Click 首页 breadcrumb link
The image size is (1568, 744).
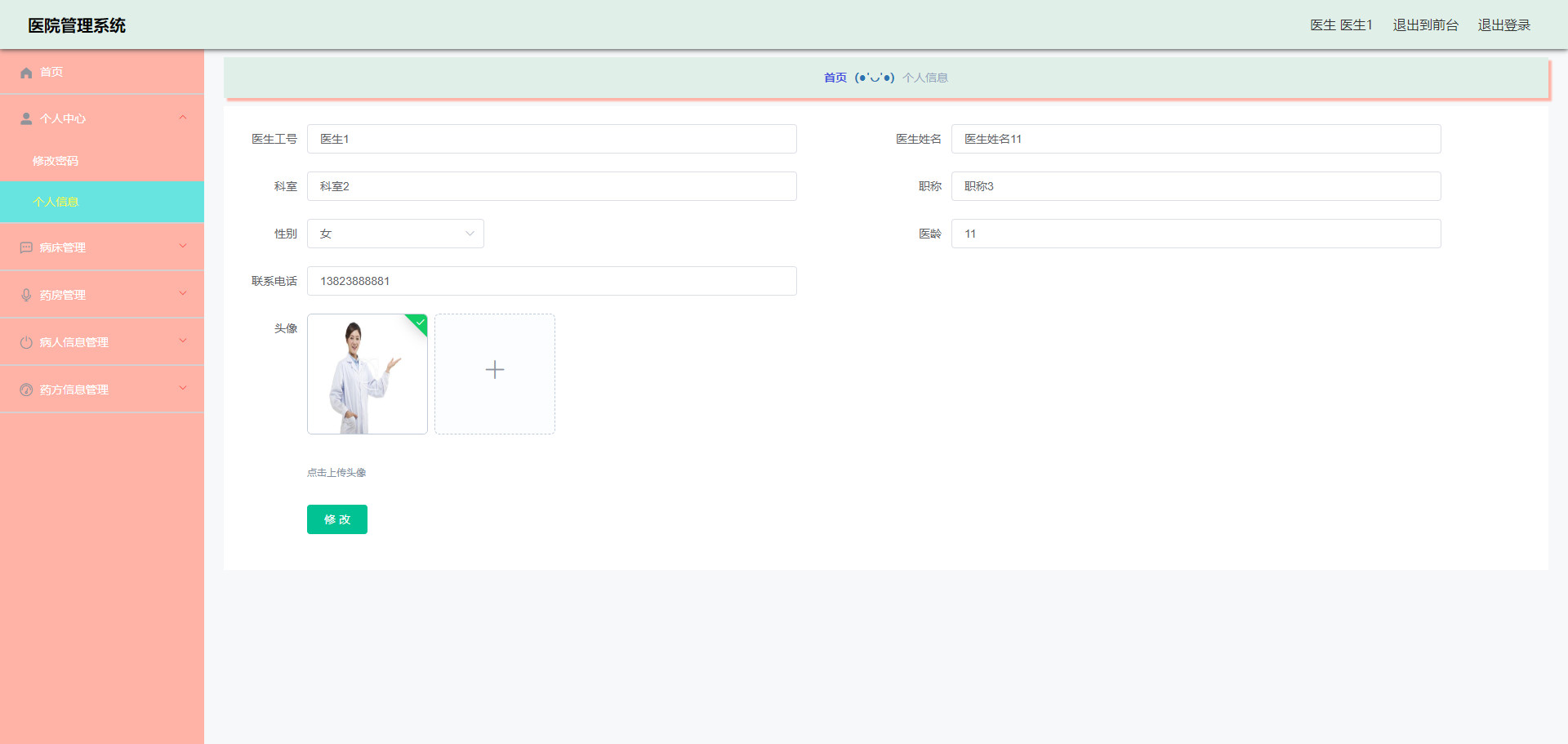[835, 78]
